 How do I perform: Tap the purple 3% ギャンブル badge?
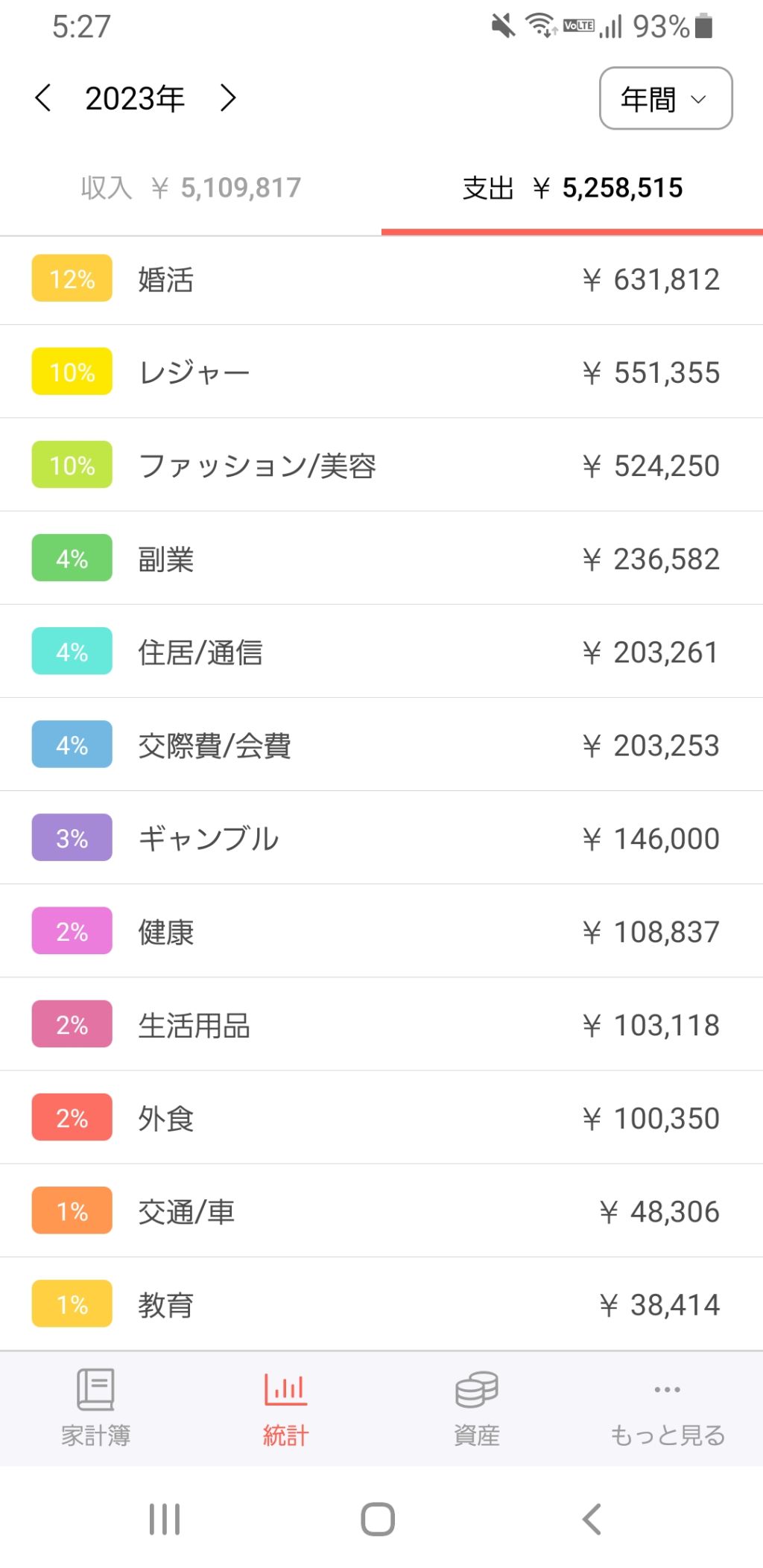72,838
